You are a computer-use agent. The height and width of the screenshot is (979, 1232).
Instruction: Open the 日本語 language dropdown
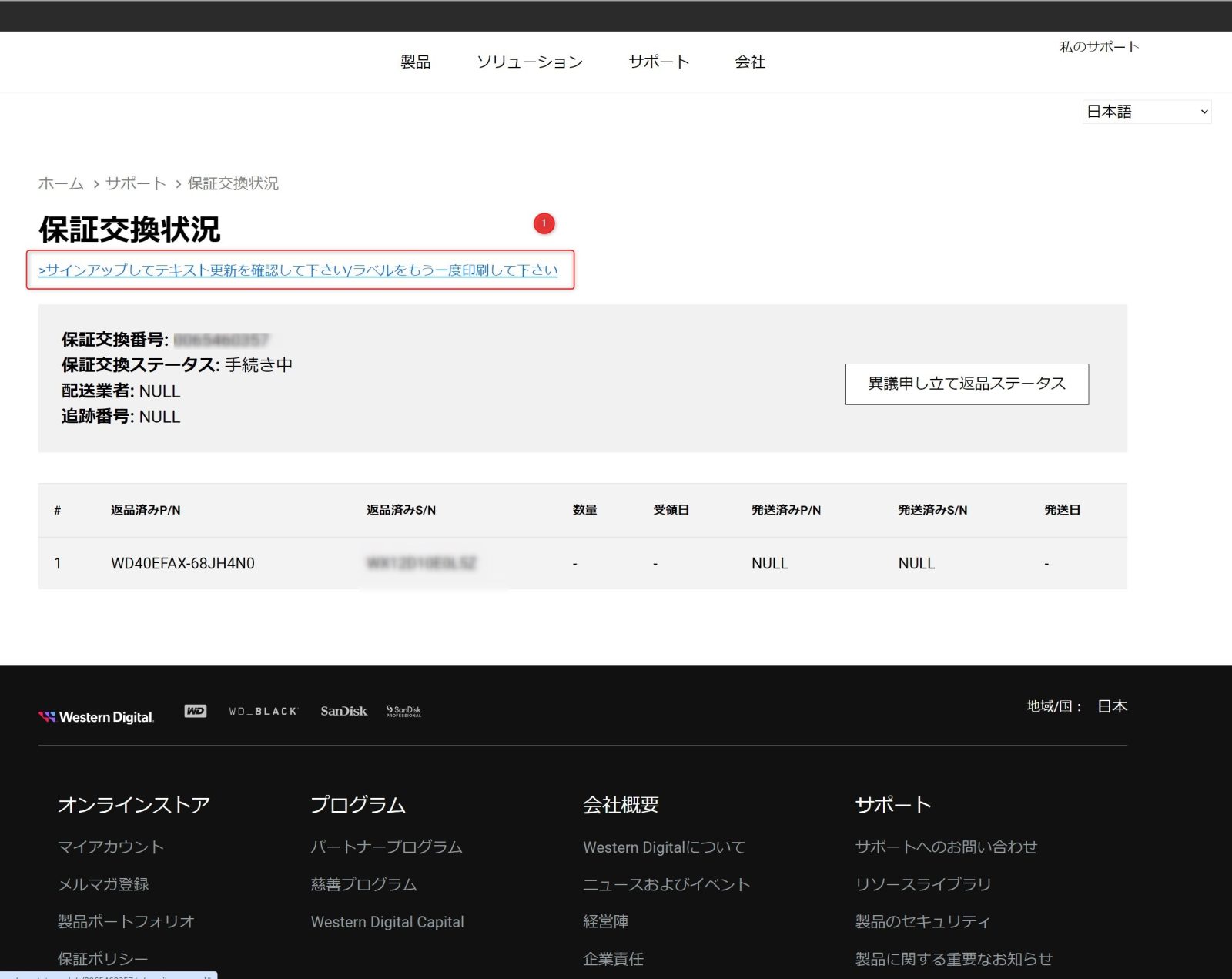click(1146, 112)
